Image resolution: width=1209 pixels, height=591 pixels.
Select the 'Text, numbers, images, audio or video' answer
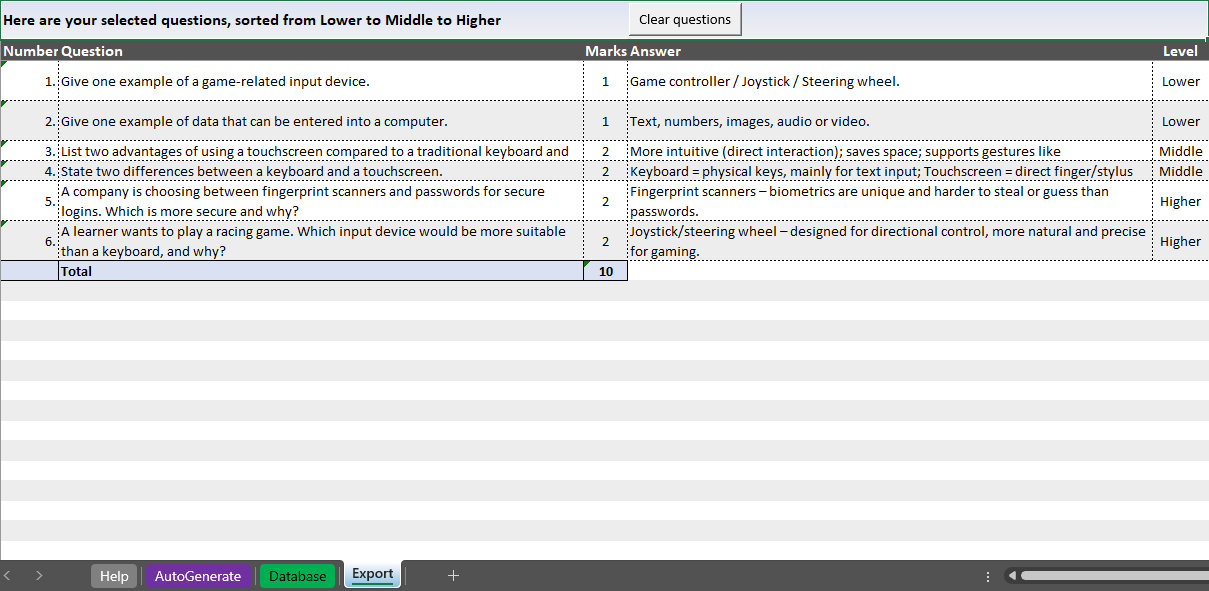tap(889, 121)
